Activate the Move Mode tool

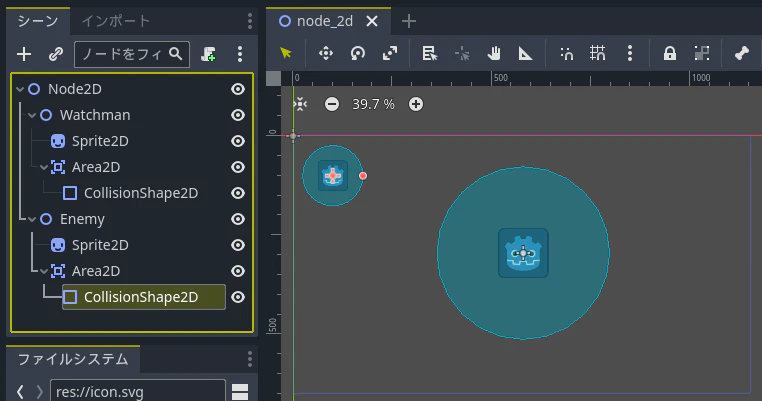pos(326,53)
